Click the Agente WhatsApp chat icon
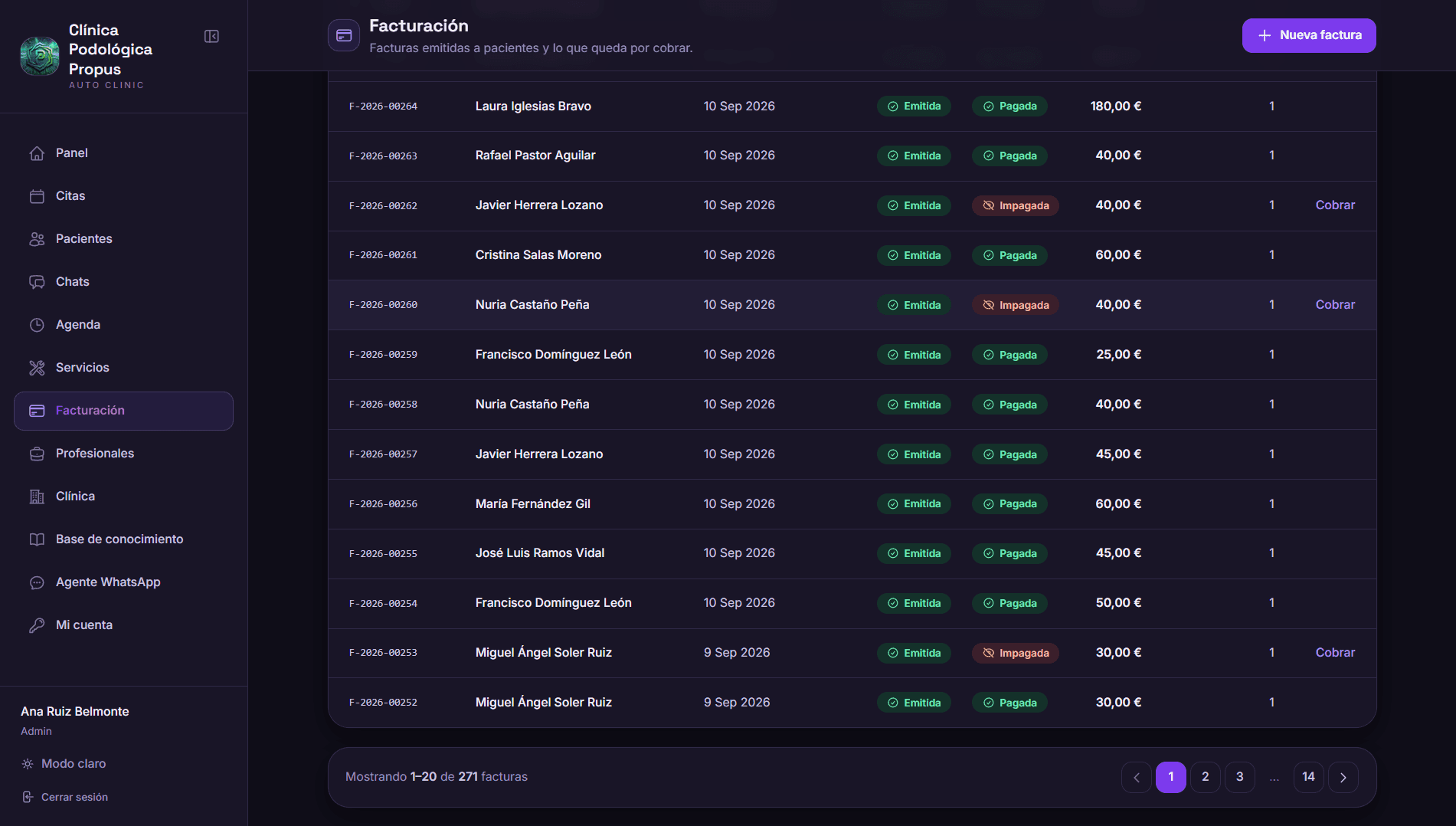This screenshot has height=826, width=1456. point(37,582)
